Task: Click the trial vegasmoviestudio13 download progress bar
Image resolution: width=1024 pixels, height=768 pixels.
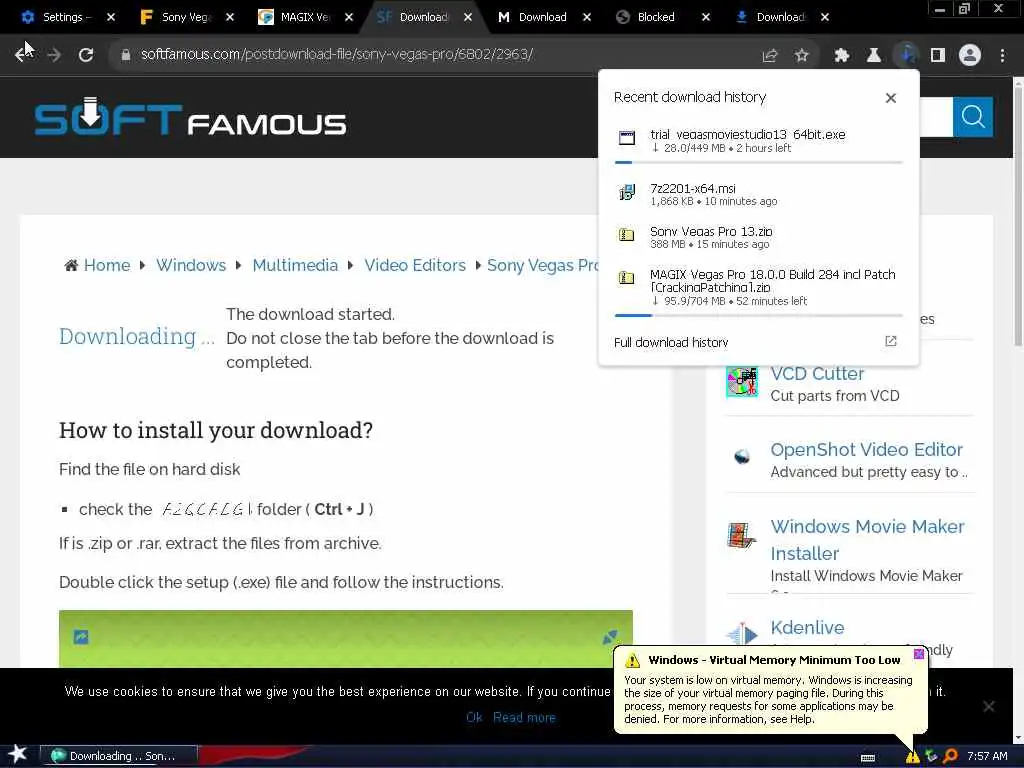Action: pyautogui.click(x=758, y=162)
